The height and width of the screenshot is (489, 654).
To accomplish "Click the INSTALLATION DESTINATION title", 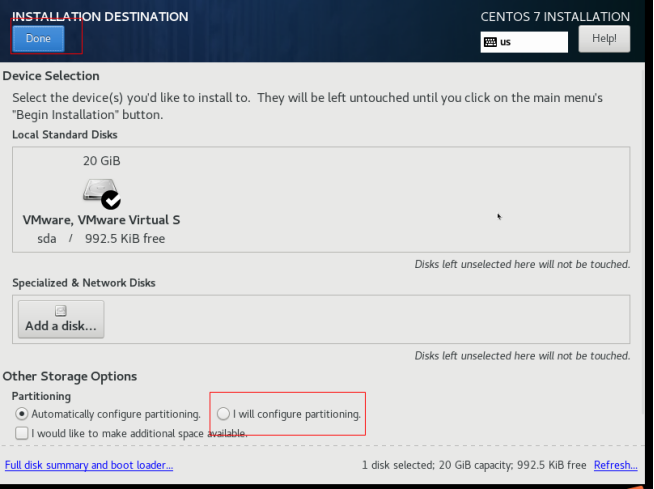I will click(100, 17).
